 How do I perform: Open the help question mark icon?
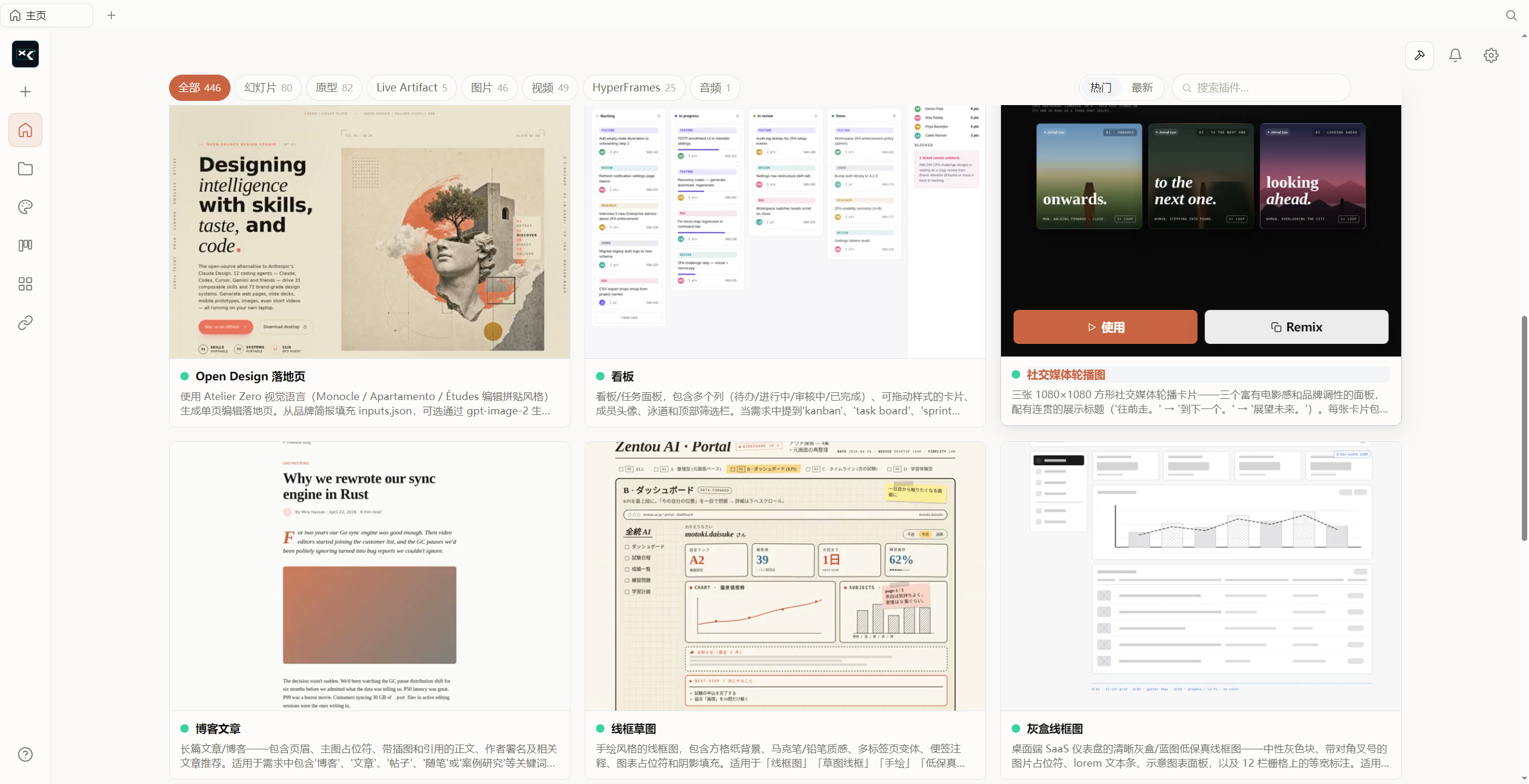tap(25, 754)
